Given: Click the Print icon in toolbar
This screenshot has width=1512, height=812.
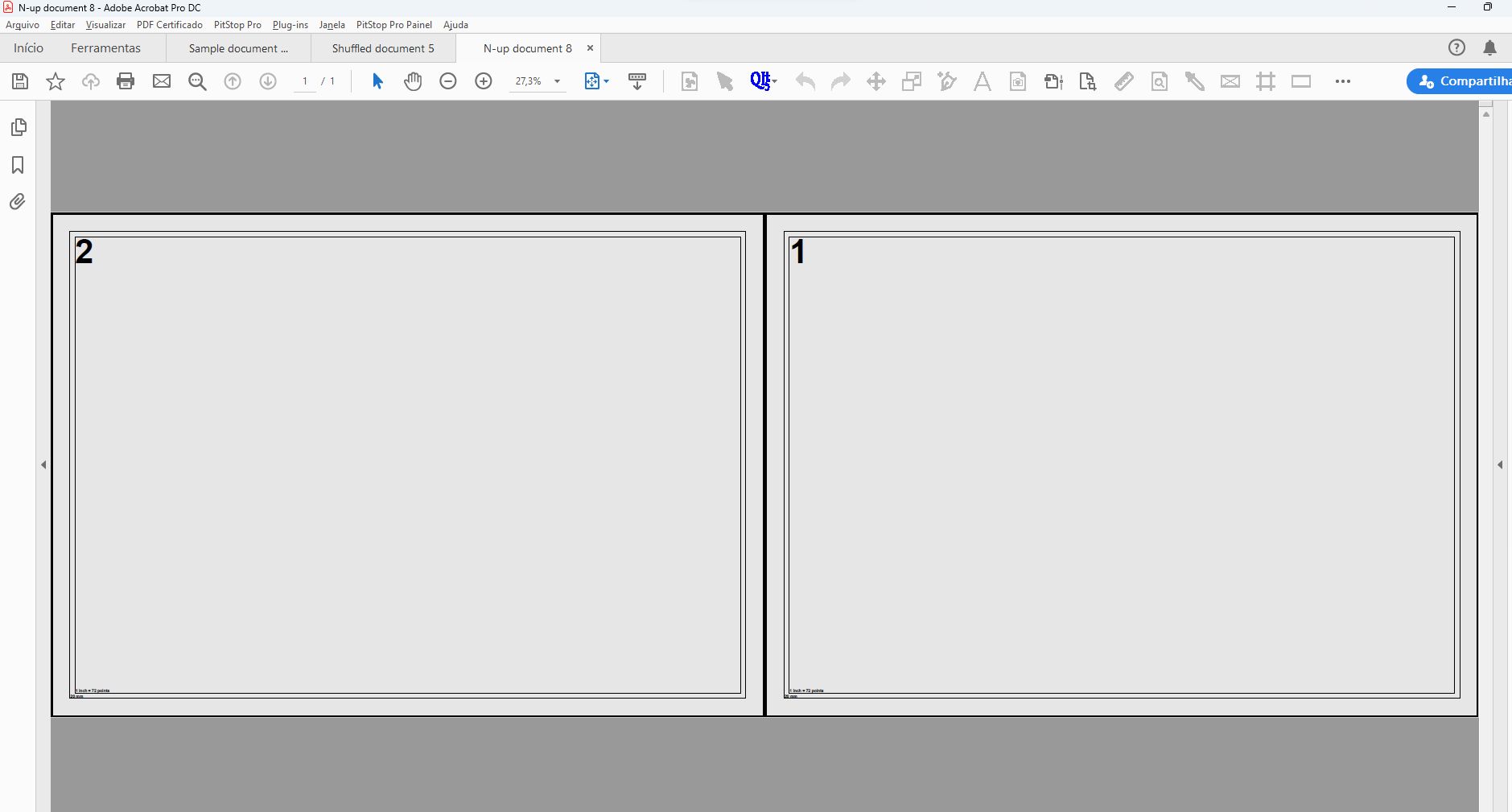Looking at the screenshot, I should [x=126, y=81].
